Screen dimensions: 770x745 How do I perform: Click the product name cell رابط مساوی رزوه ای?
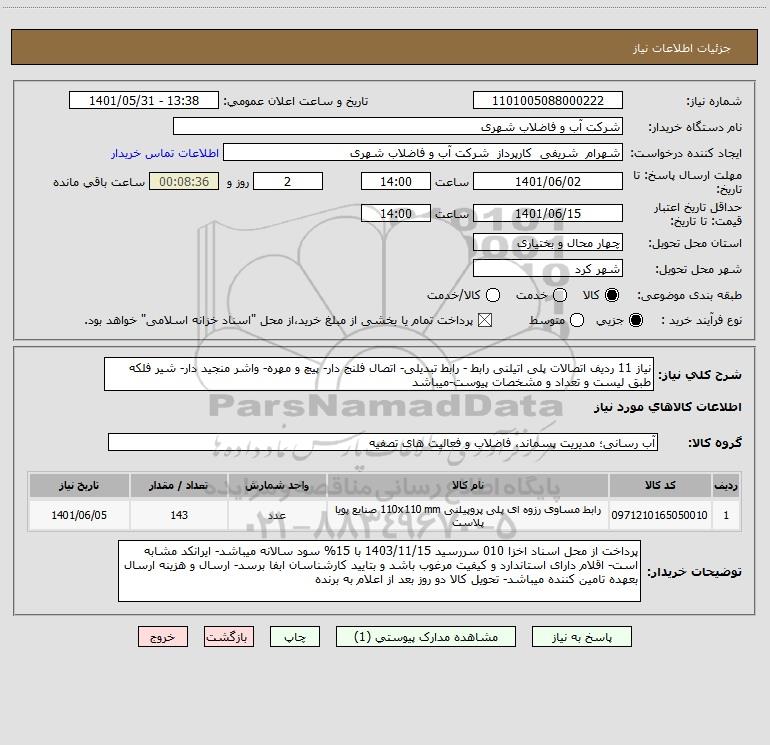468,516
